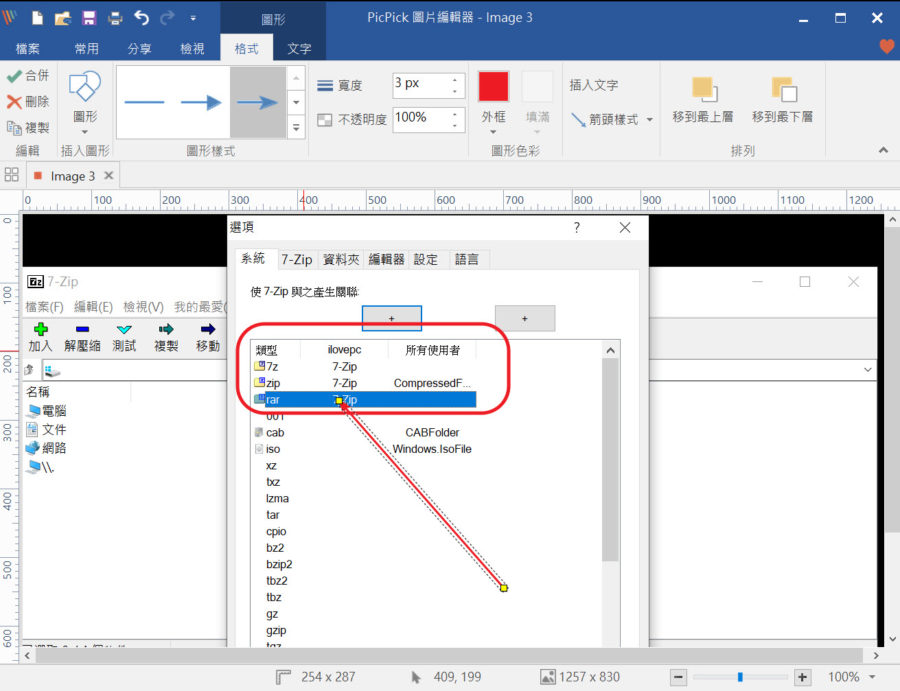The height and width of the screenshot is (691, 900).
Task: Click the Redo arrow icon
Action: click(168, 18)
